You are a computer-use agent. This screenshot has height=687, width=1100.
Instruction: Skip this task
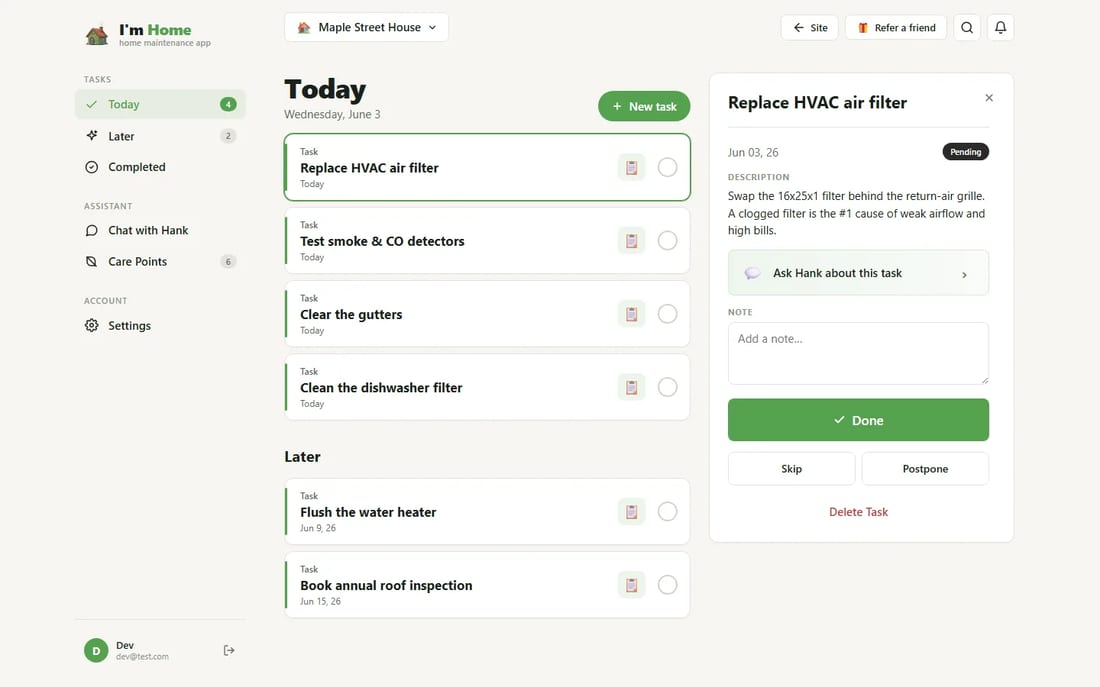coord(791,469)
